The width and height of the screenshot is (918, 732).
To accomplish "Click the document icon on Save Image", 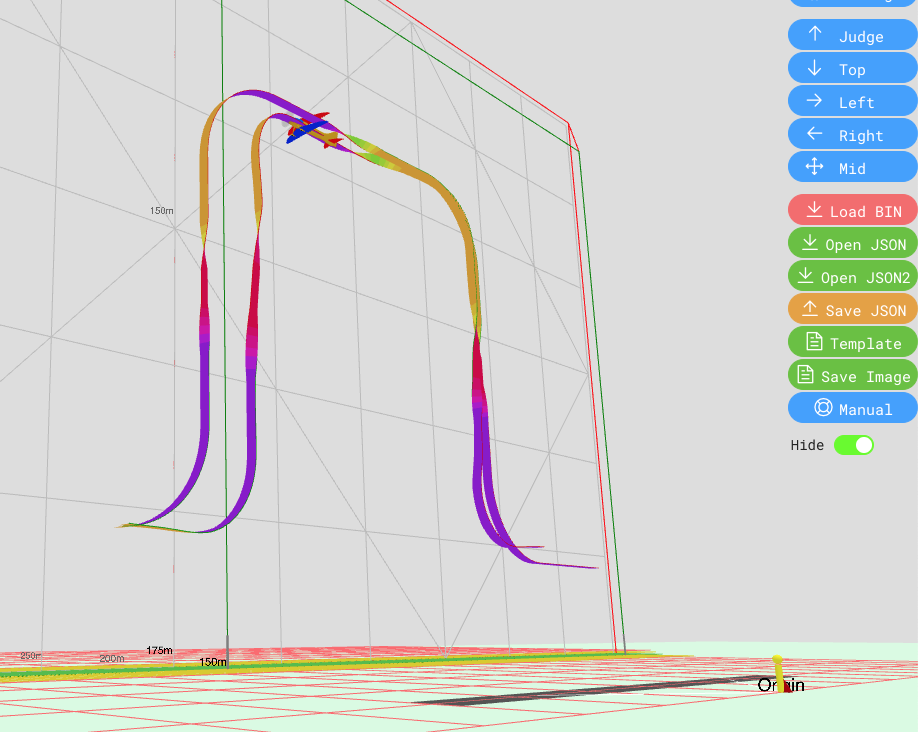I will [806, 374].
